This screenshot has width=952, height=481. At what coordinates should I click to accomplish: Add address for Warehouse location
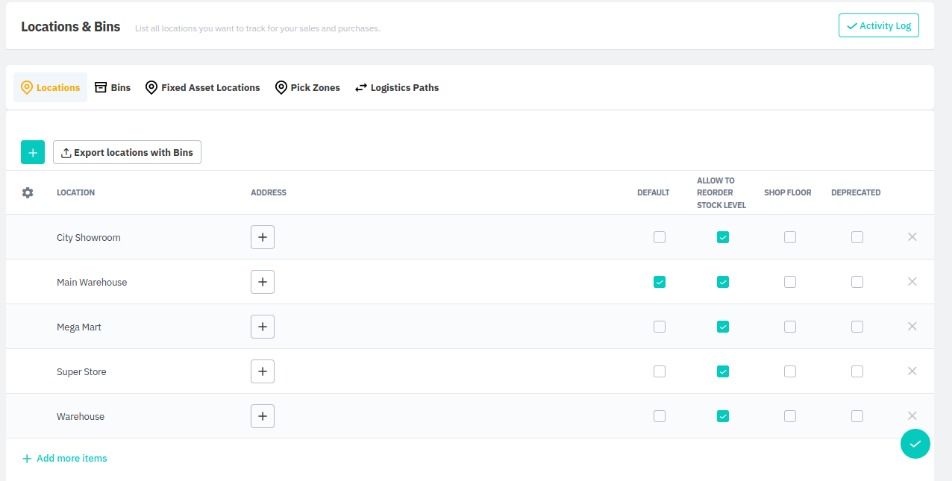click(262, 416)
